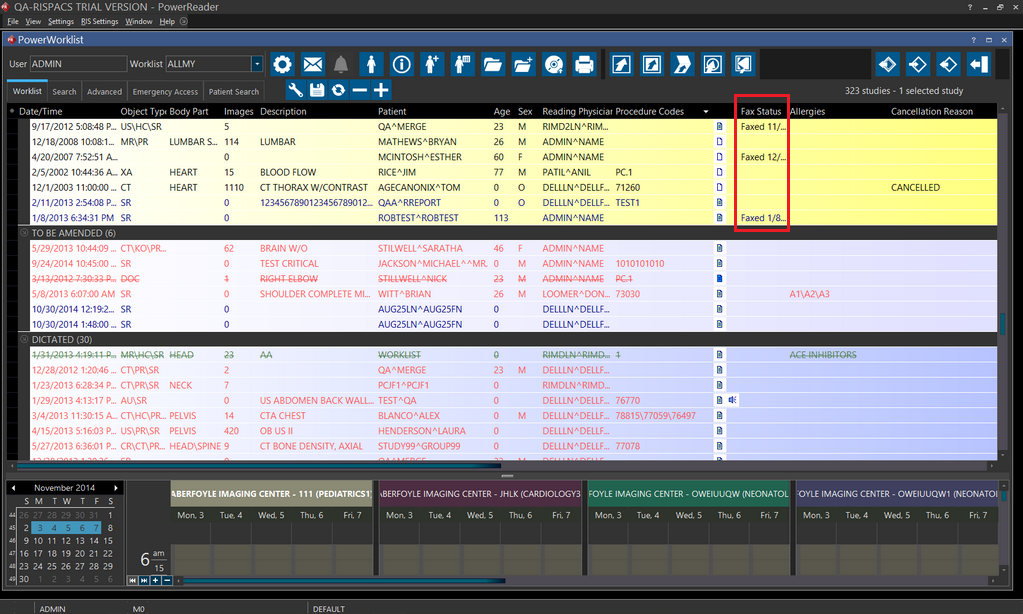Viewport: 1023px width, 614px height.
Task: Click the printer icon in the toolbar
Action: point(584,64)
